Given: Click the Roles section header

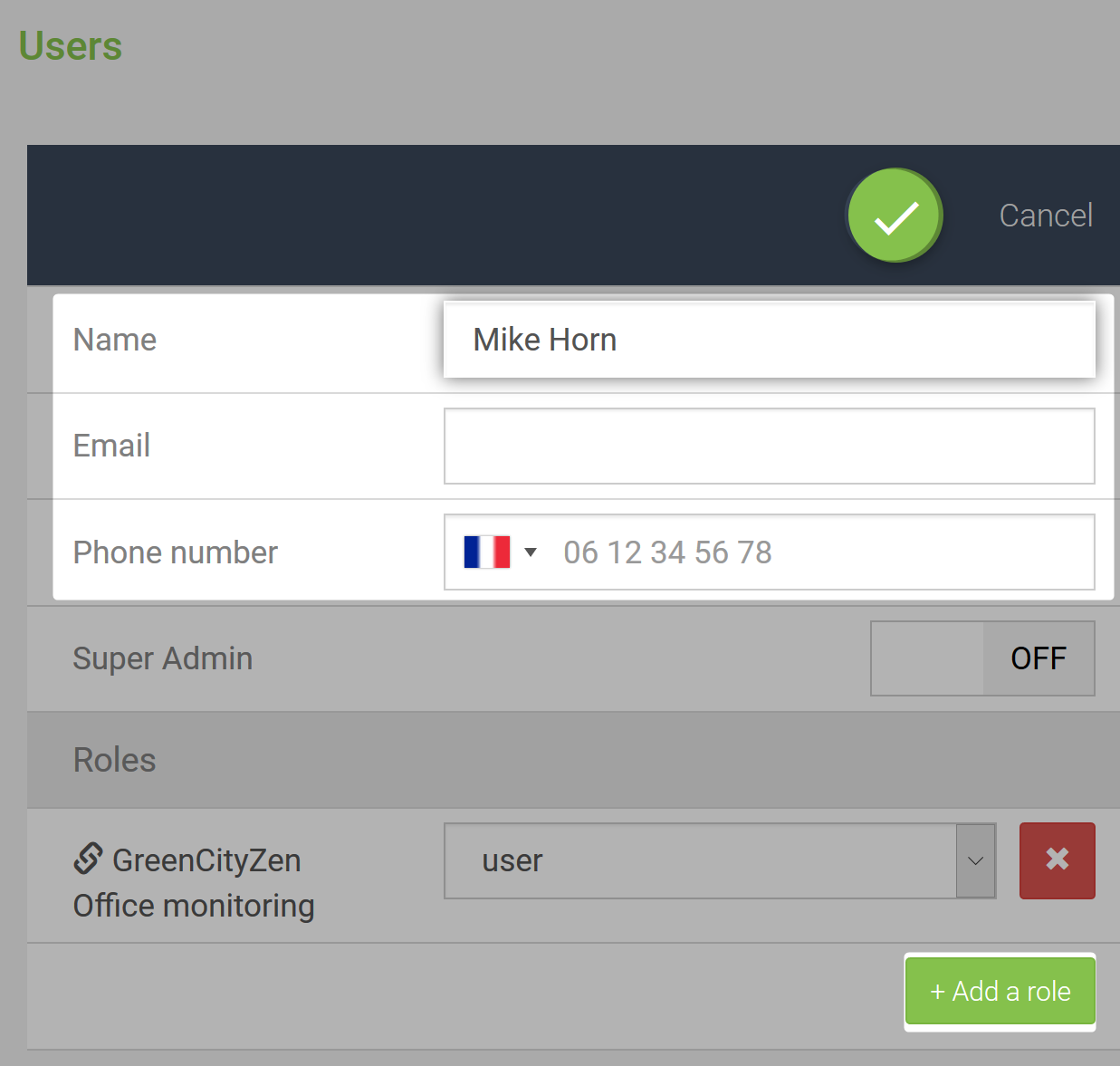Looking at the screenshot, I should (115, 760).
